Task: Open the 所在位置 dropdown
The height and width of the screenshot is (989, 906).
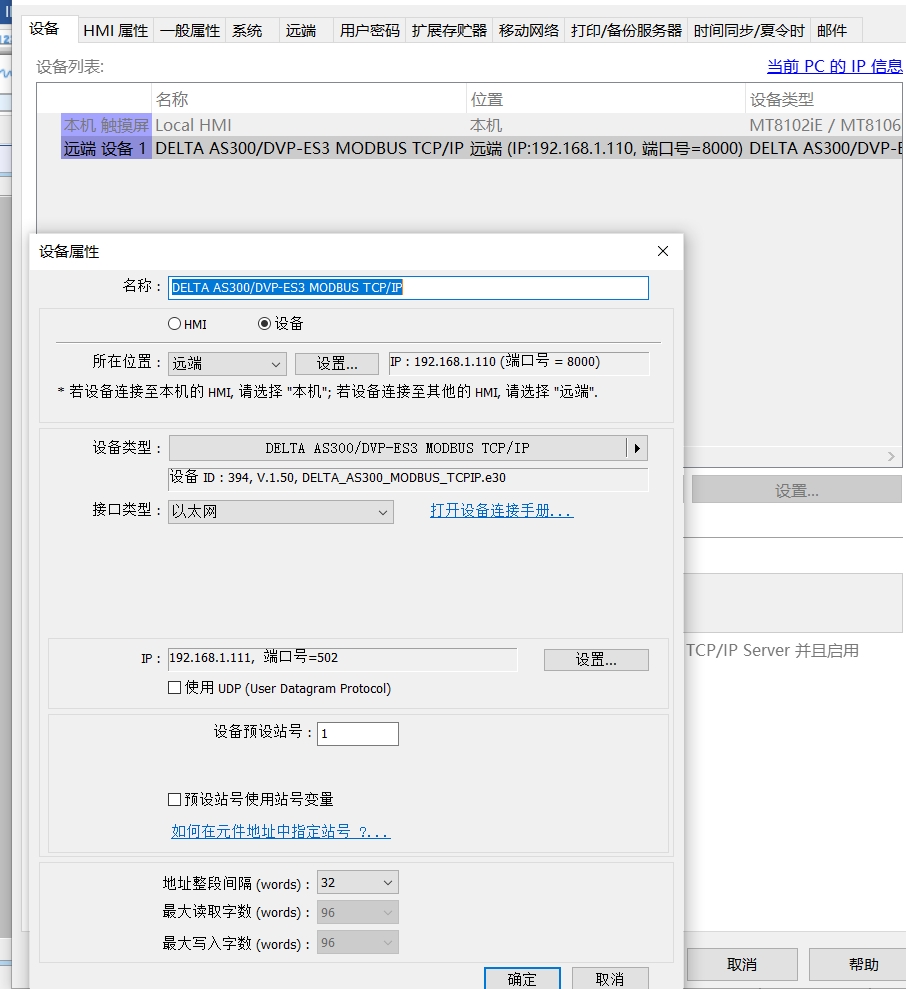Action: pyautogui.click(x=227, y=364)
